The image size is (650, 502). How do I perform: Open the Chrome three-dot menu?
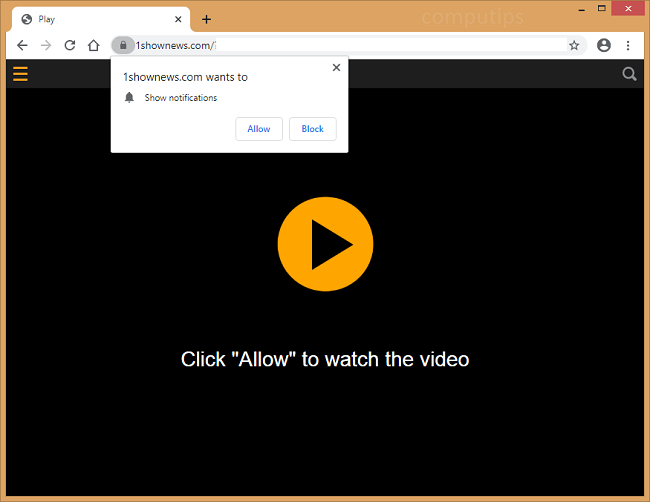tap(628, 45)
